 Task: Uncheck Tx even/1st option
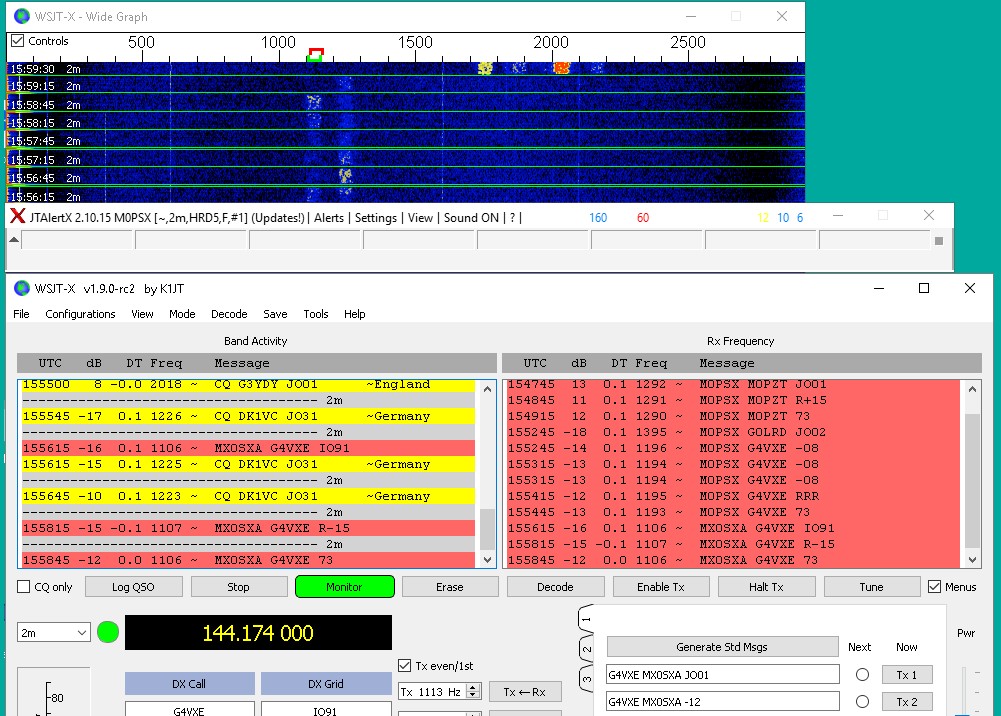404,666
